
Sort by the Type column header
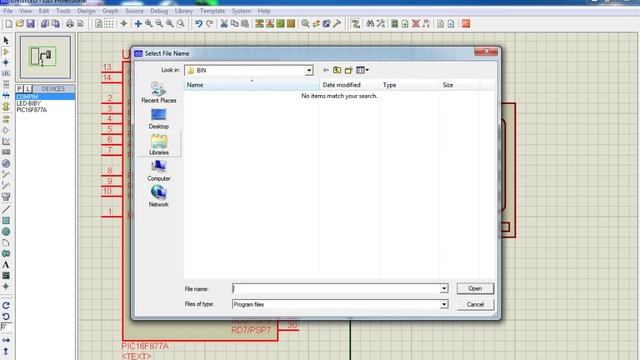(x=409, y=85)
